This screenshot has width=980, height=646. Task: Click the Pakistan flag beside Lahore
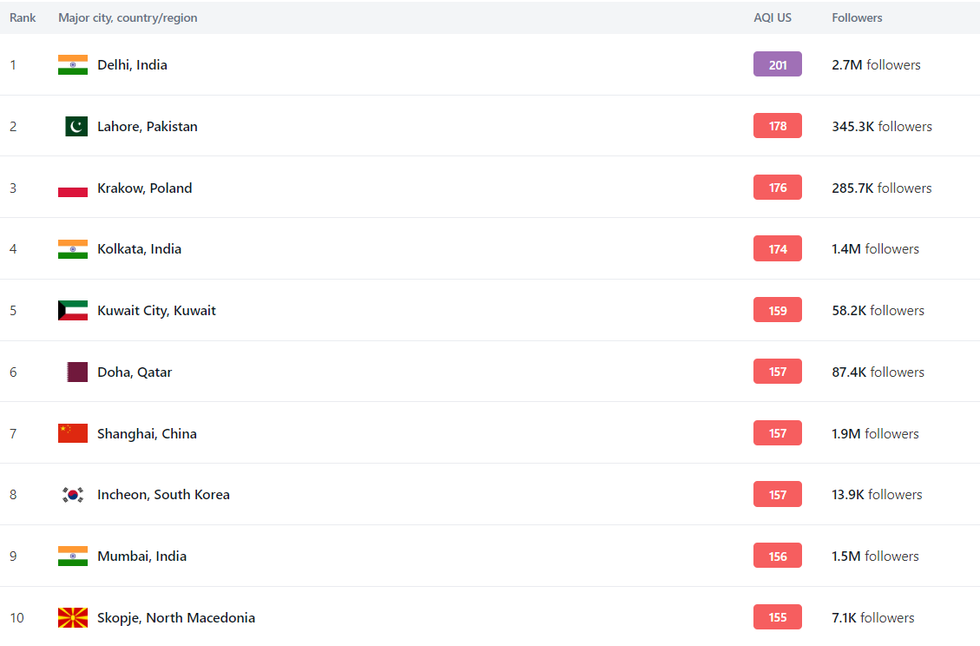pos(76,127)
